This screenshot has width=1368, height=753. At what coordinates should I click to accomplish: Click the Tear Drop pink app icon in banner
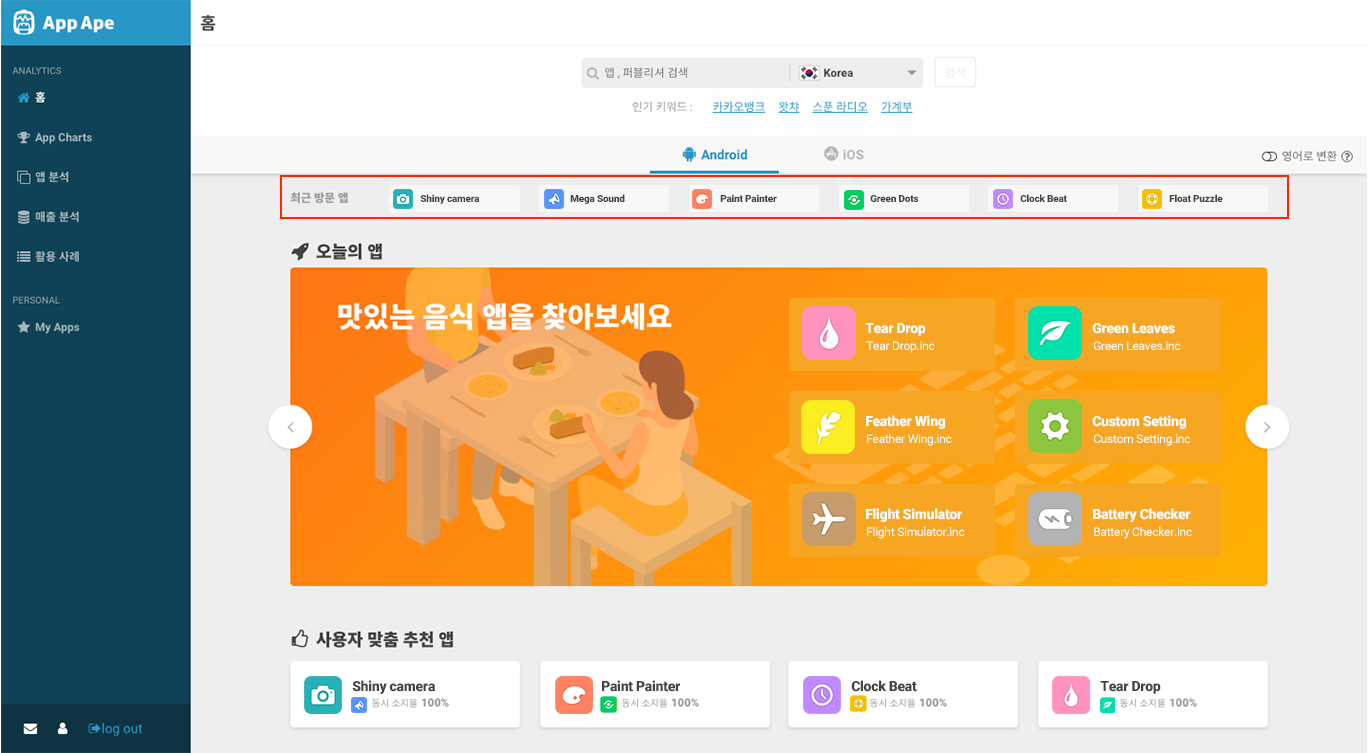pos(828,333)
